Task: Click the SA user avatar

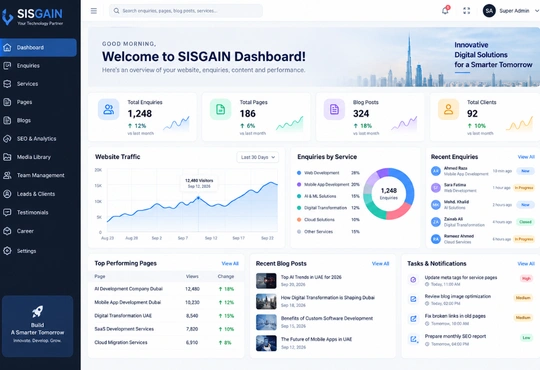Action: pos(489,11)
